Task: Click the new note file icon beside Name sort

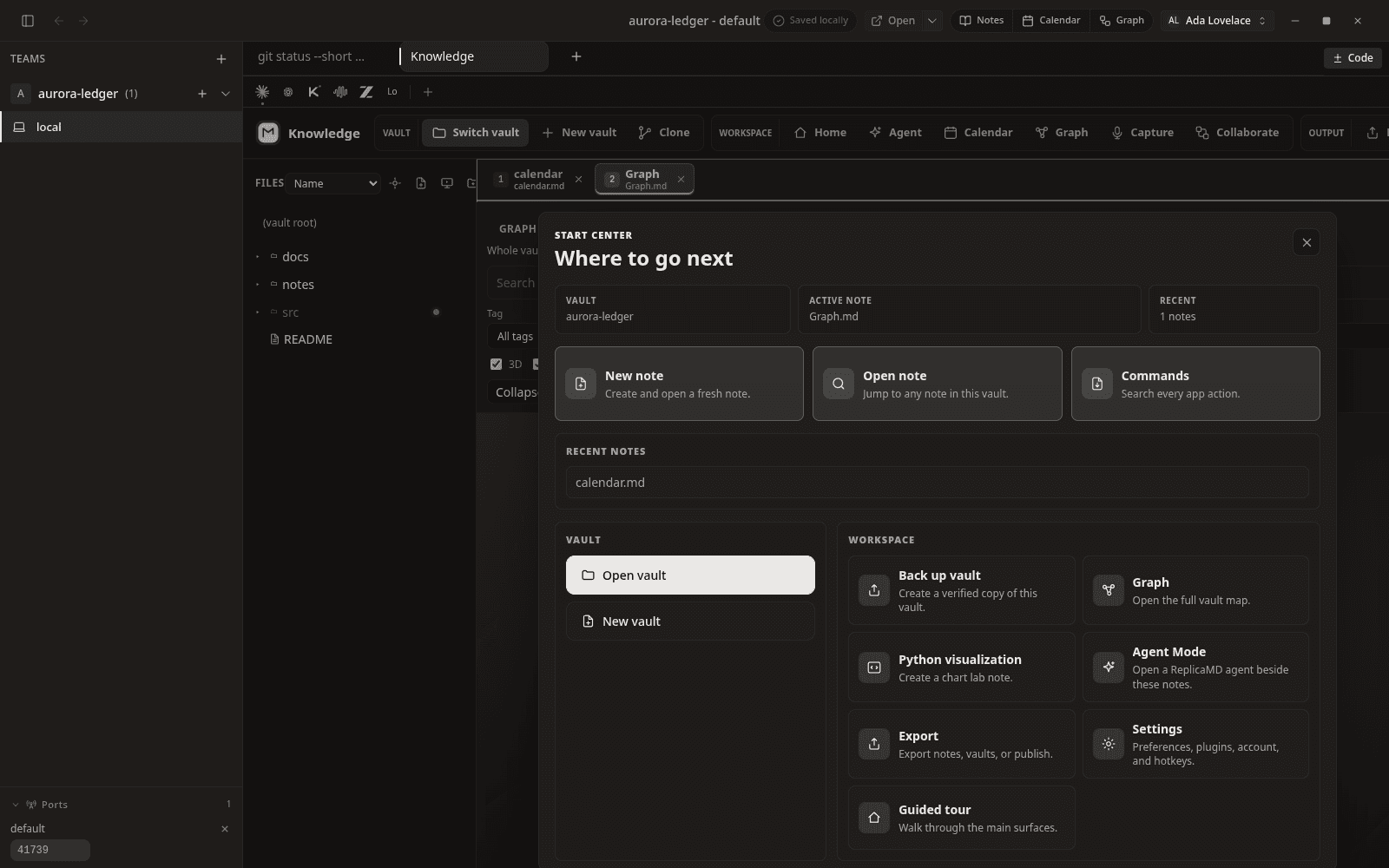Action: [421, 183]
